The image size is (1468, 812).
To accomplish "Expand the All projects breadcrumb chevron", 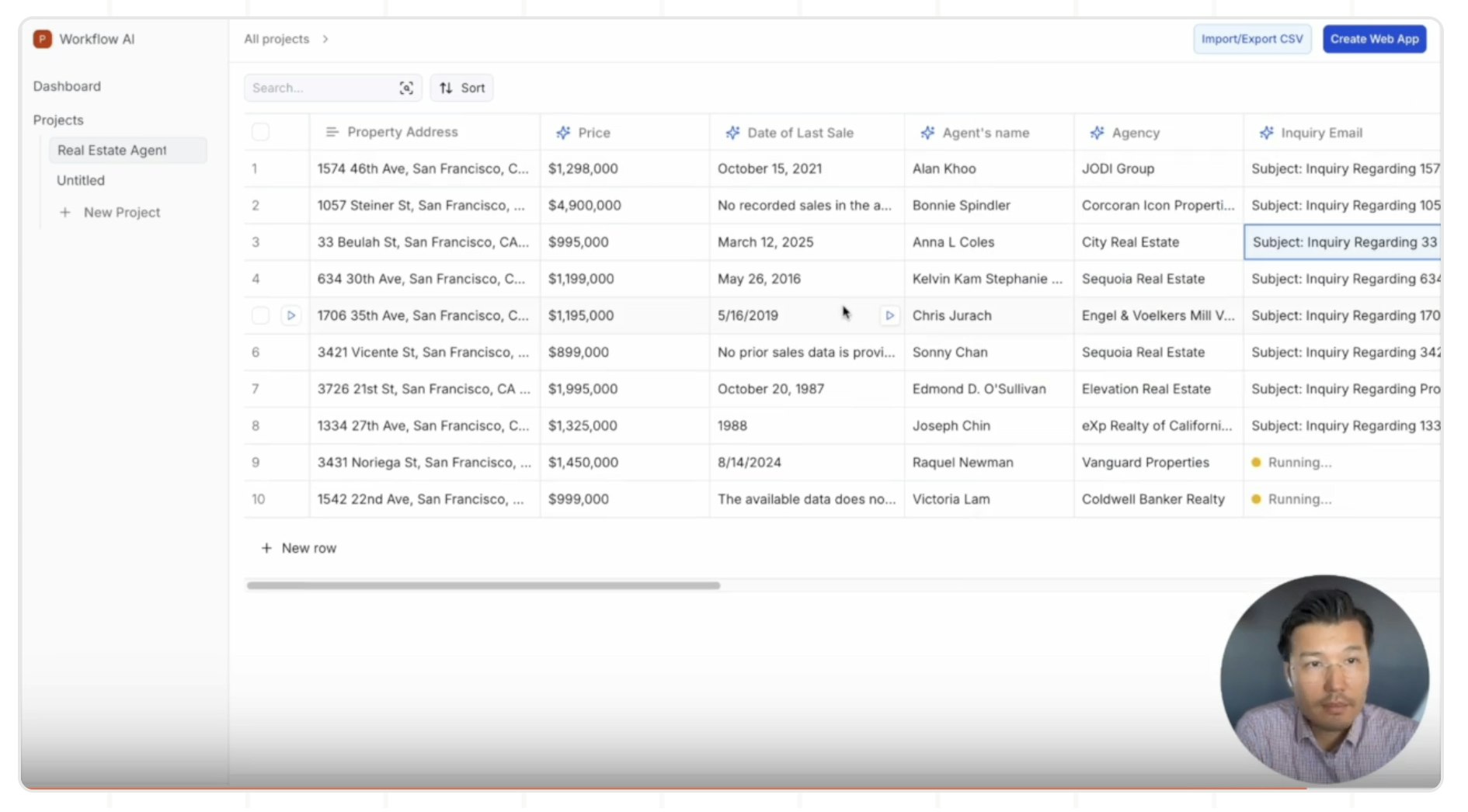I will tap(325, 39).
